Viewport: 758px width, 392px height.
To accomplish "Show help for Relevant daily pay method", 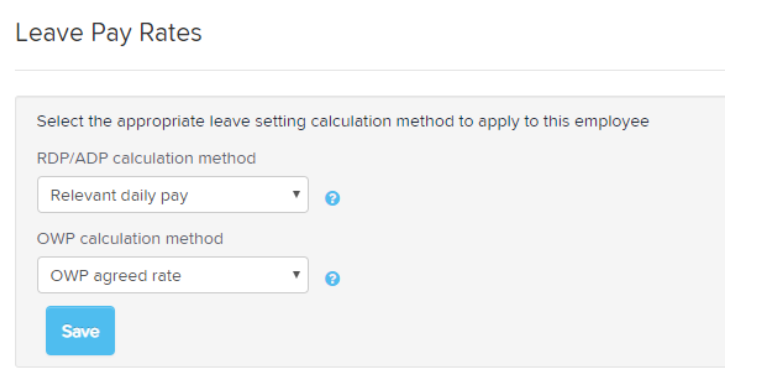I will point(332,198).
